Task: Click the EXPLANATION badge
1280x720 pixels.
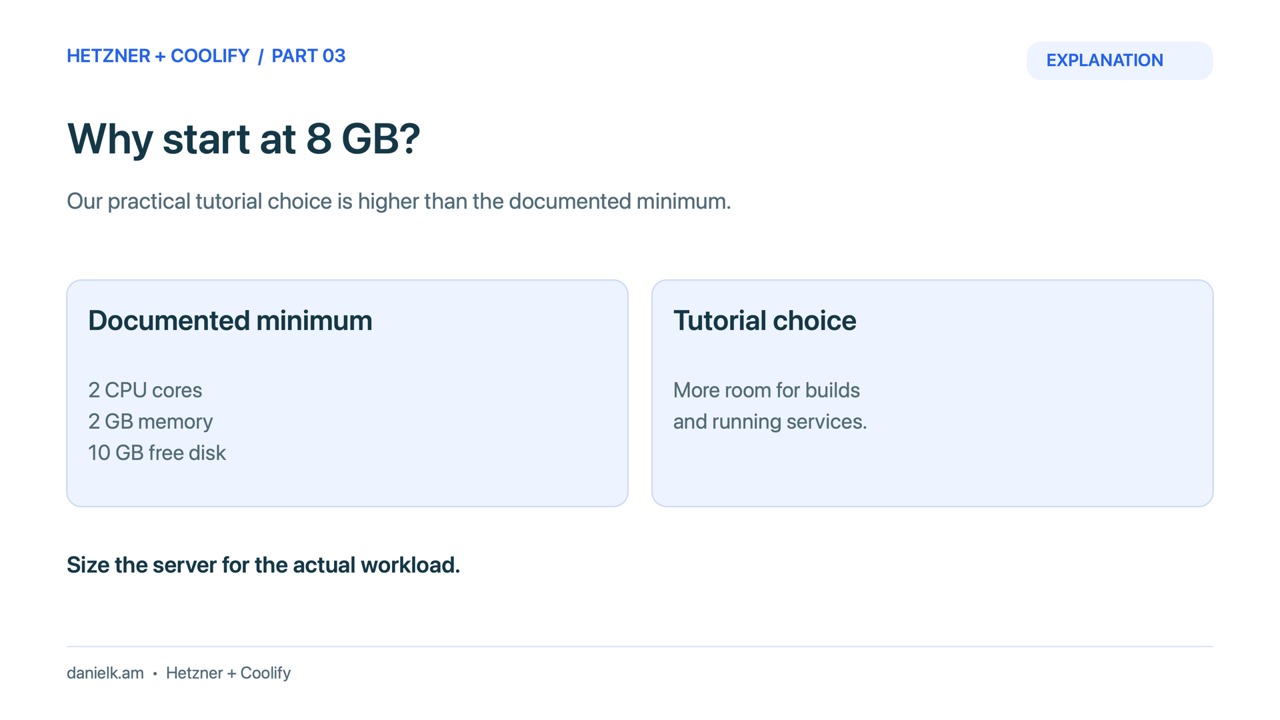Action: [x=1119, y=60]
